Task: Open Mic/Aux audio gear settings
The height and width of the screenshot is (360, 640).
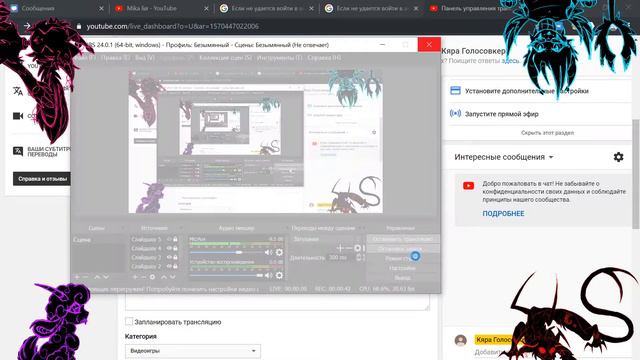Action: coord(279,253)
